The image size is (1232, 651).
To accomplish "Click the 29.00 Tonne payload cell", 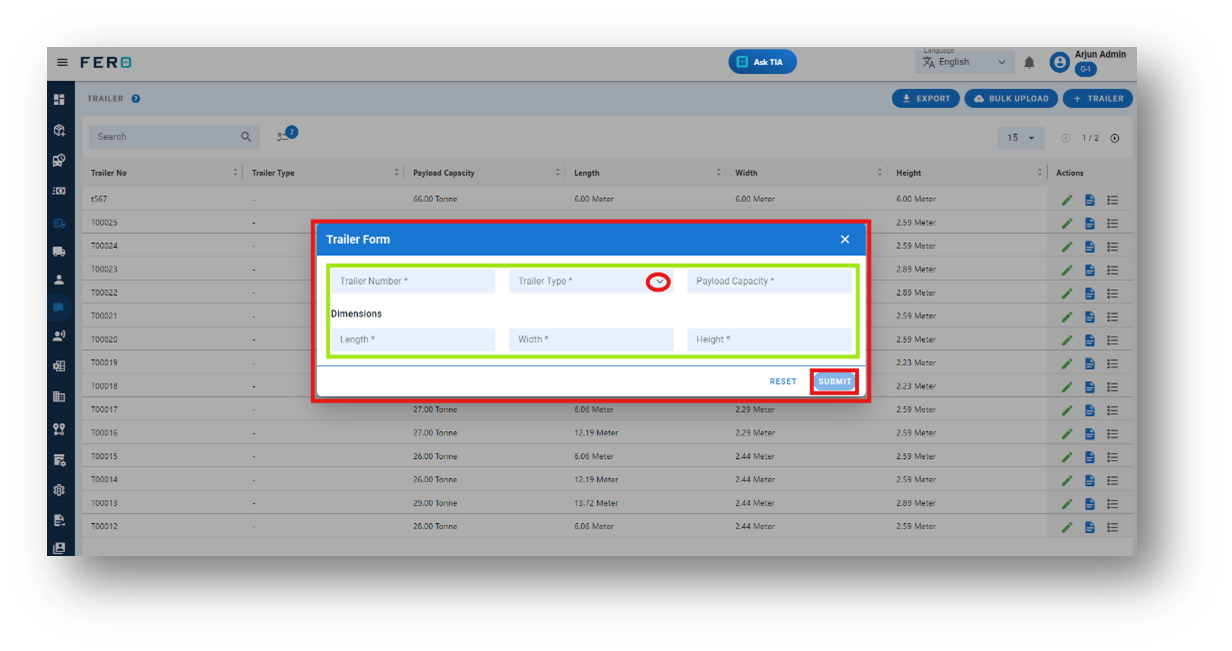I will click(435, 503).
